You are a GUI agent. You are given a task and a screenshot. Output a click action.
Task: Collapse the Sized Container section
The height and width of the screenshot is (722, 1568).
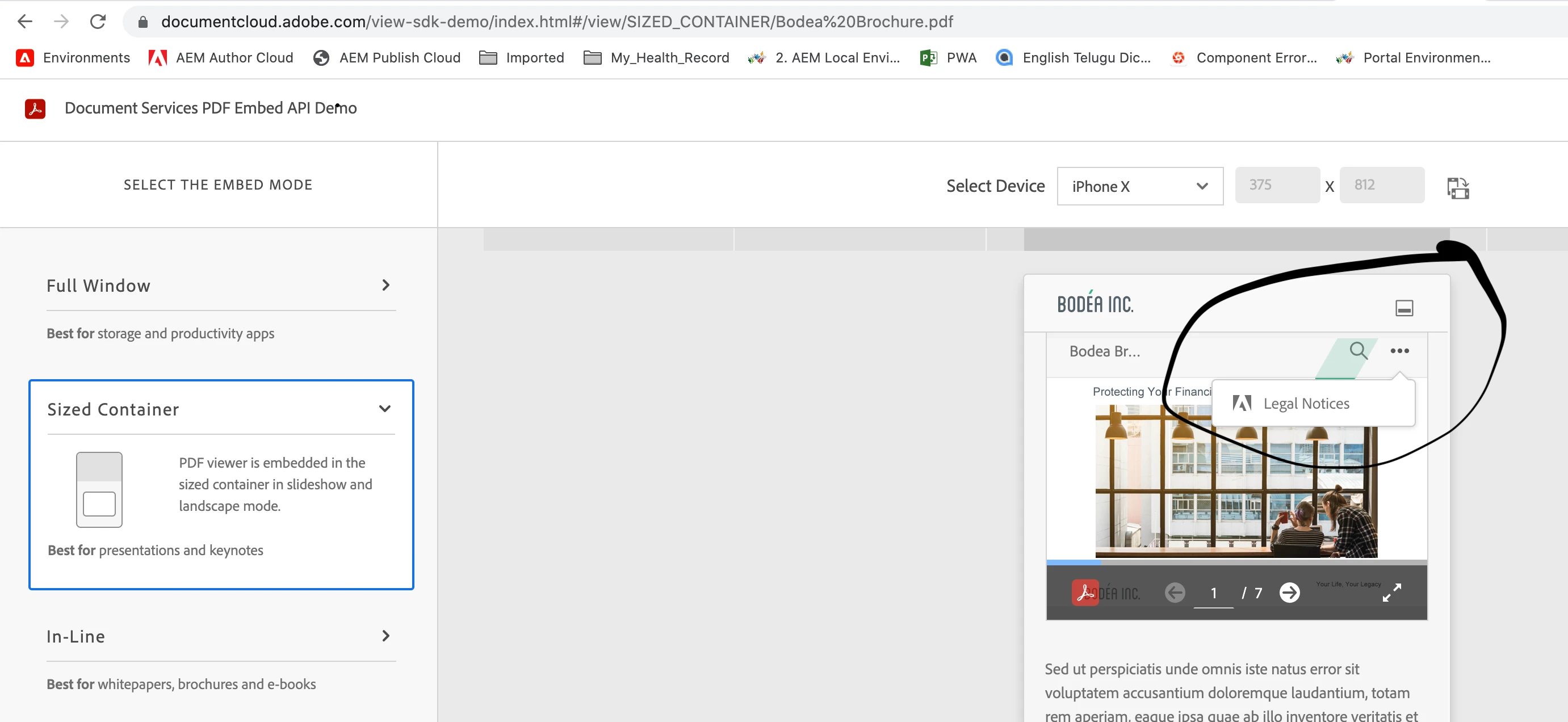click(385, 409)
